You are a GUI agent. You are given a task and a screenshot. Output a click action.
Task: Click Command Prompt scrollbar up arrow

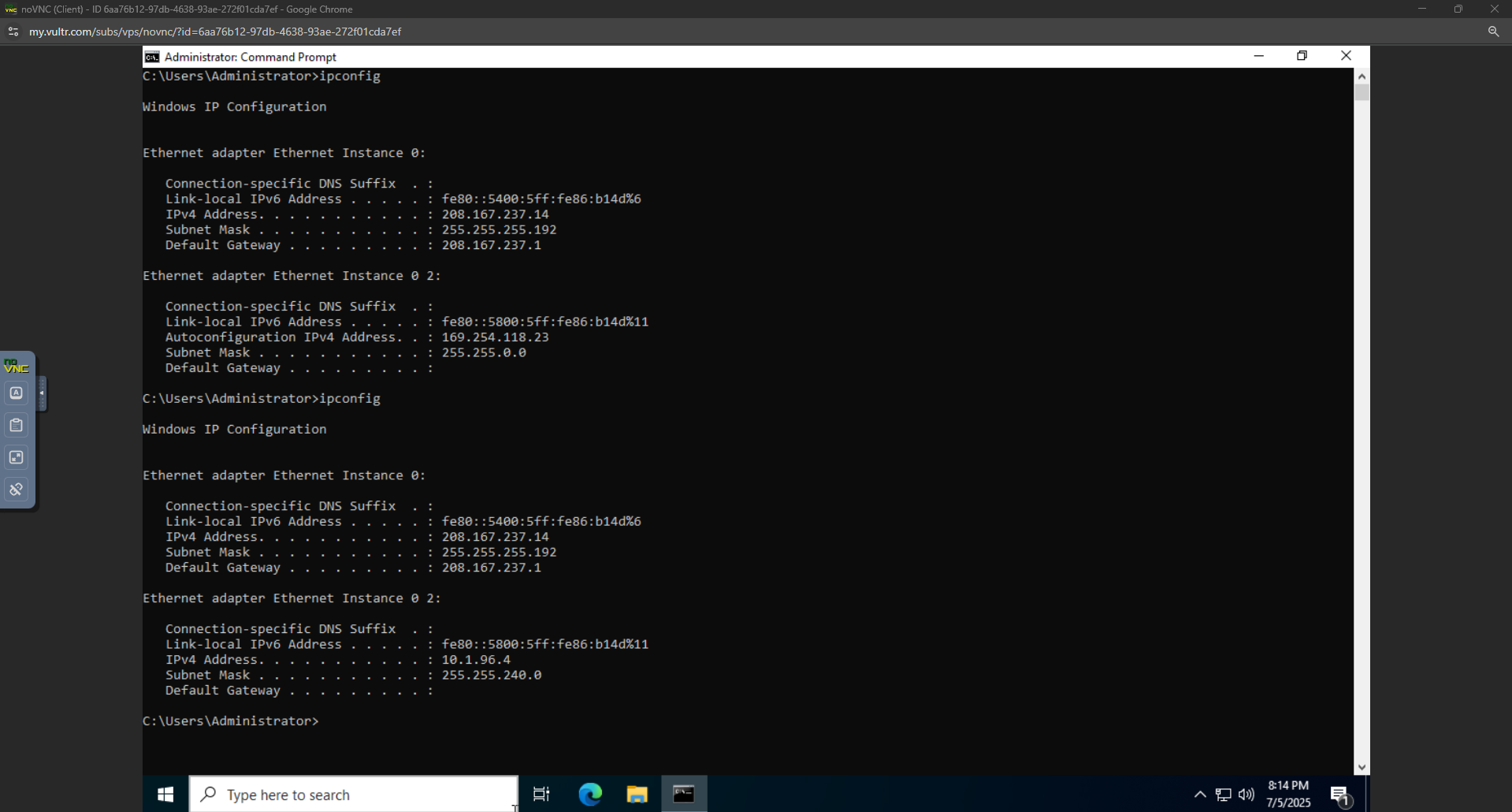click(x=1362, y=76)
